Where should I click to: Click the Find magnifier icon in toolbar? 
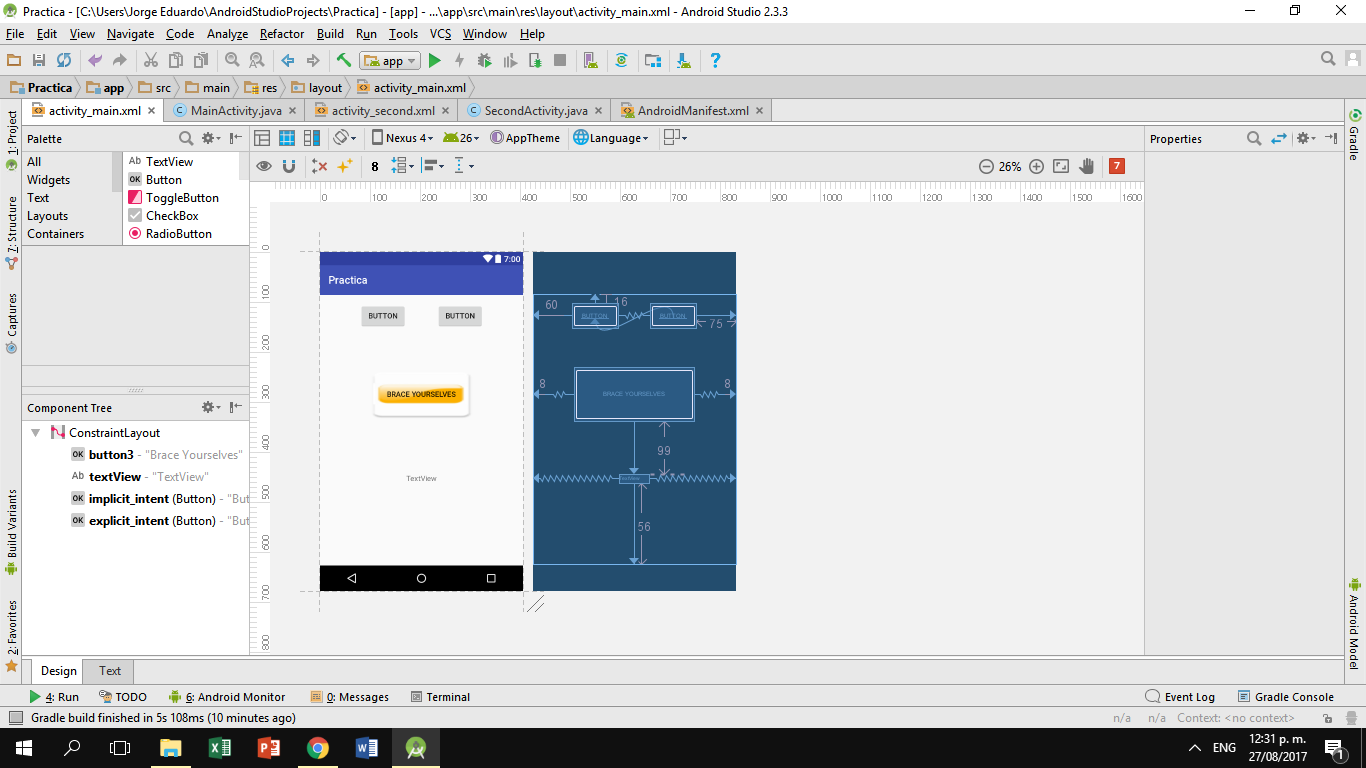232,61
